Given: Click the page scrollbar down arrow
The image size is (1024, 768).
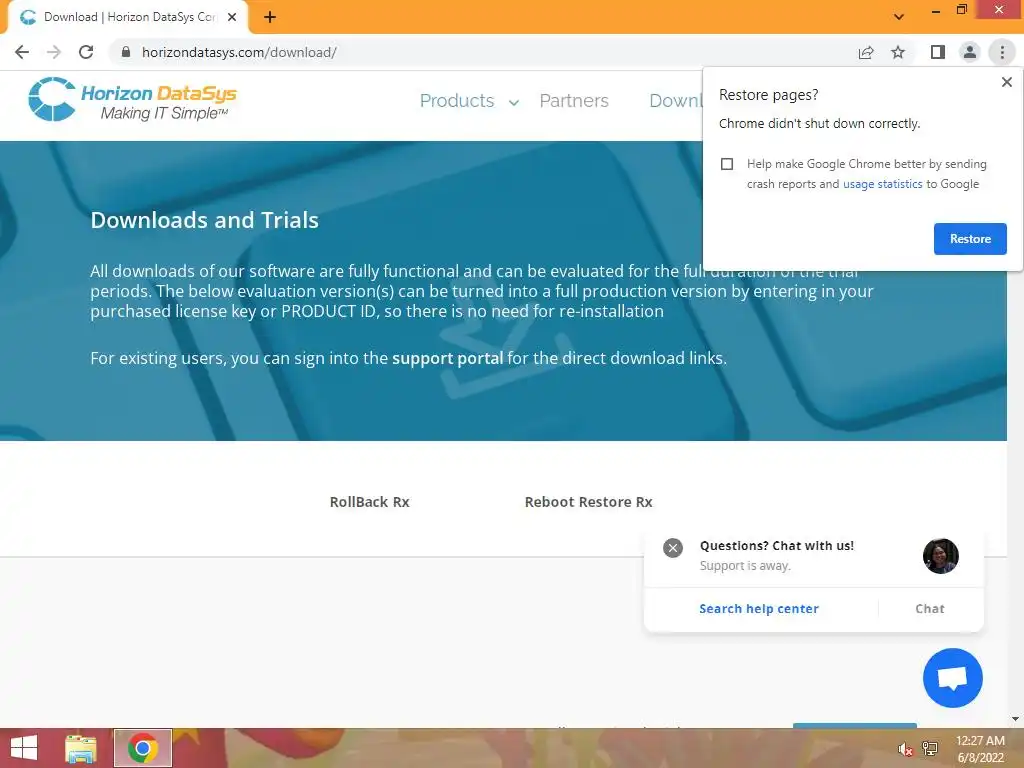Looking at the screenshot, I should pyautogui.click(x=1016, y=719).
